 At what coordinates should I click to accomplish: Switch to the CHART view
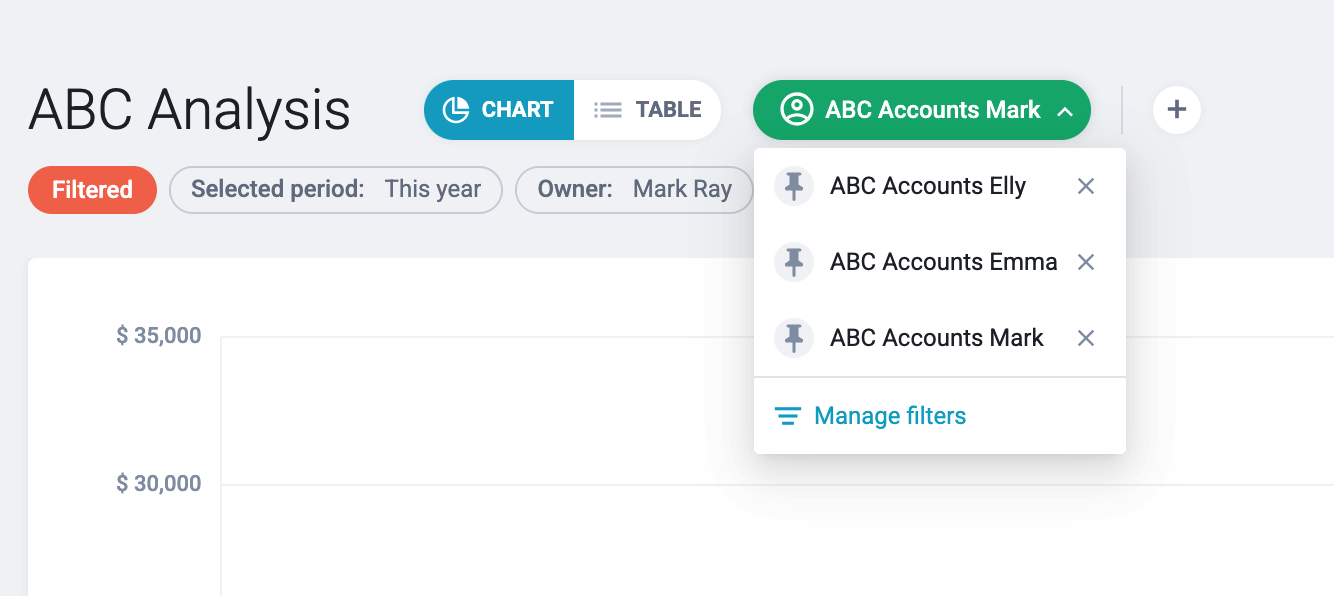[x=499, y=110]
